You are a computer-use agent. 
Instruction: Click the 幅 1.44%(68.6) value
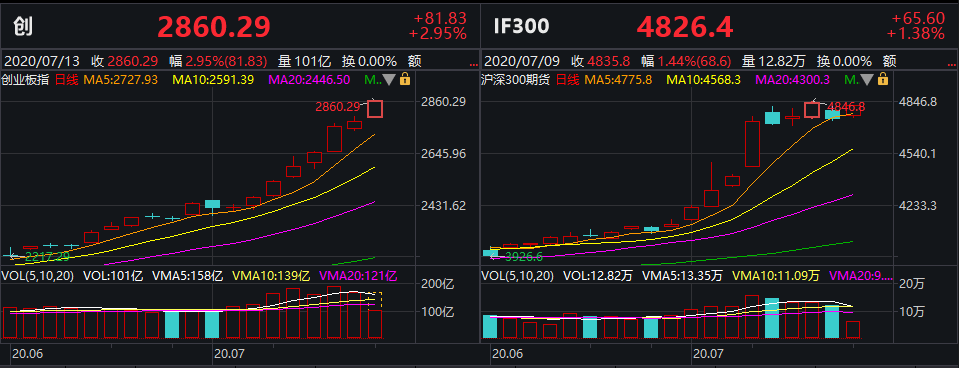686,62
